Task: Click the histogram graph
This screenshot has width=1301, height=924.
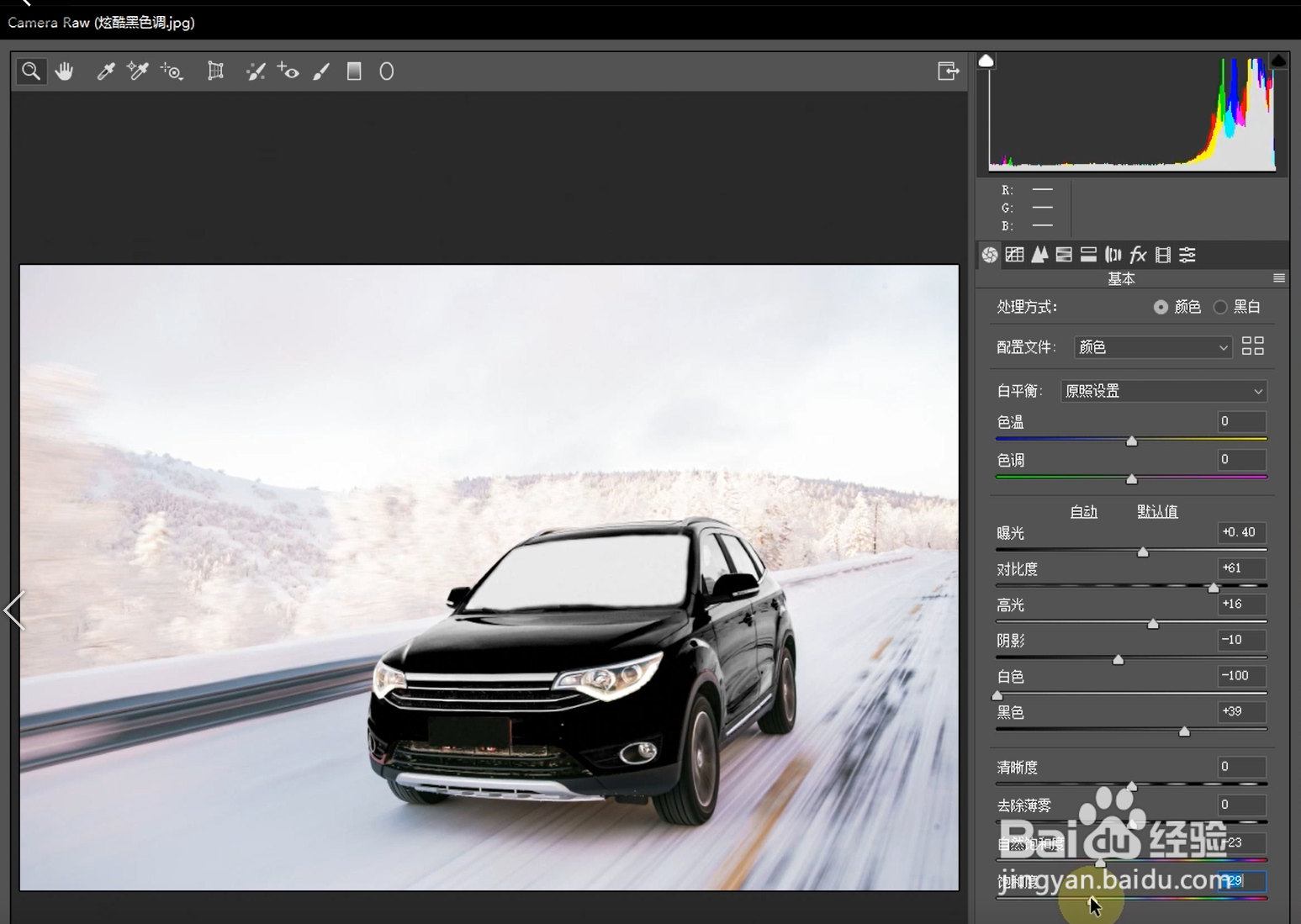Action: click(1132, 114)
